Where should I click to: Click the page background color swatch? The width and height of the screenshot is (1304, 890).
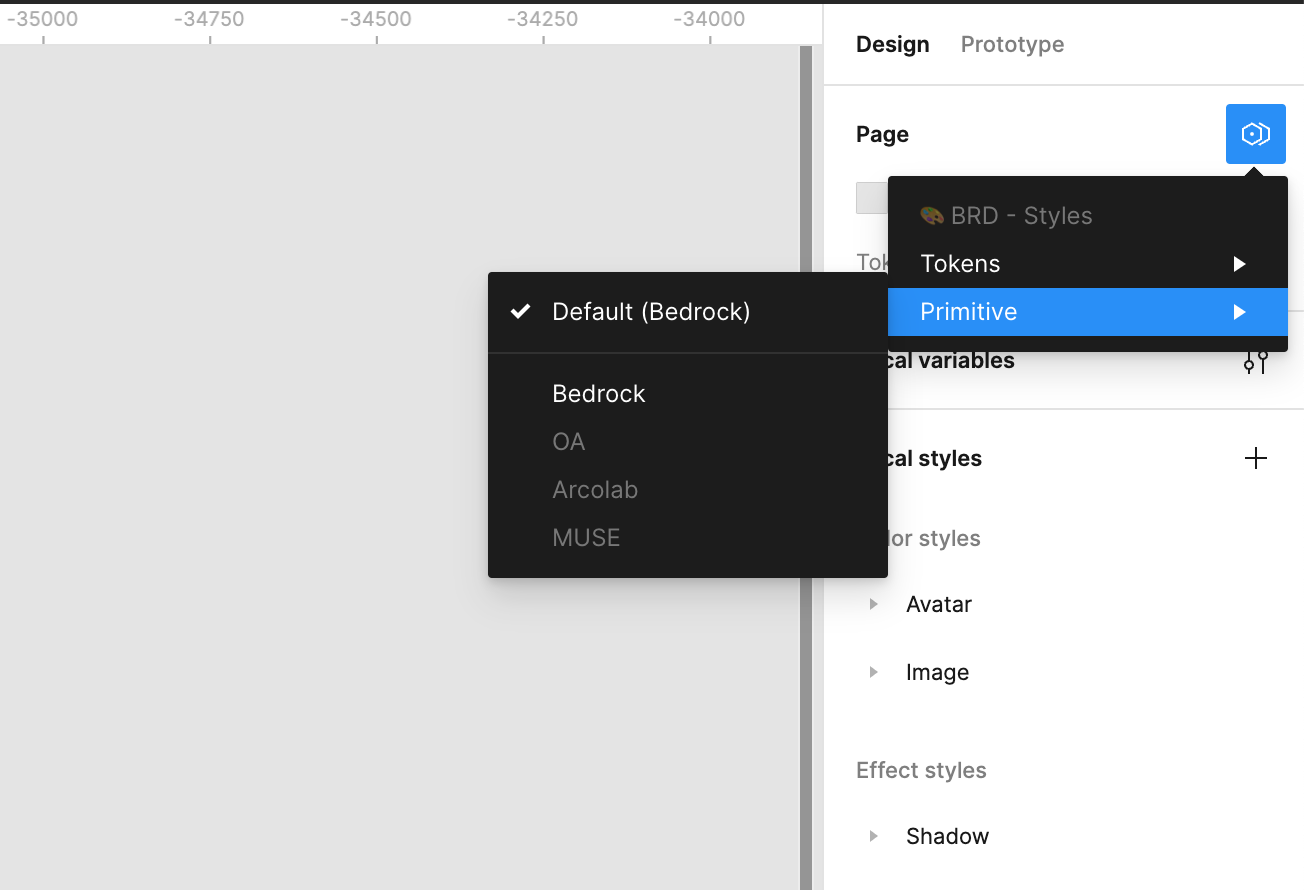click(x=871, y=198)
